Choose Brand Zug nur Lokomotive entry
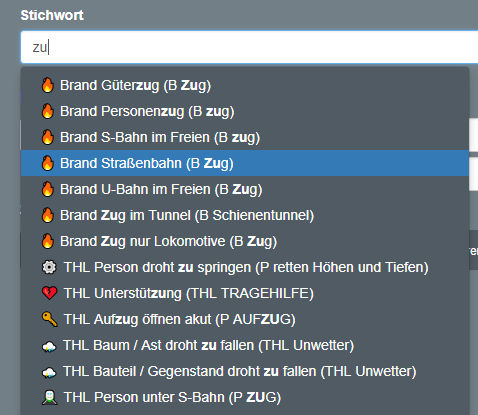The height and width of the screenshot is (415, 478). pyautogui.click(x=245, y=241)
